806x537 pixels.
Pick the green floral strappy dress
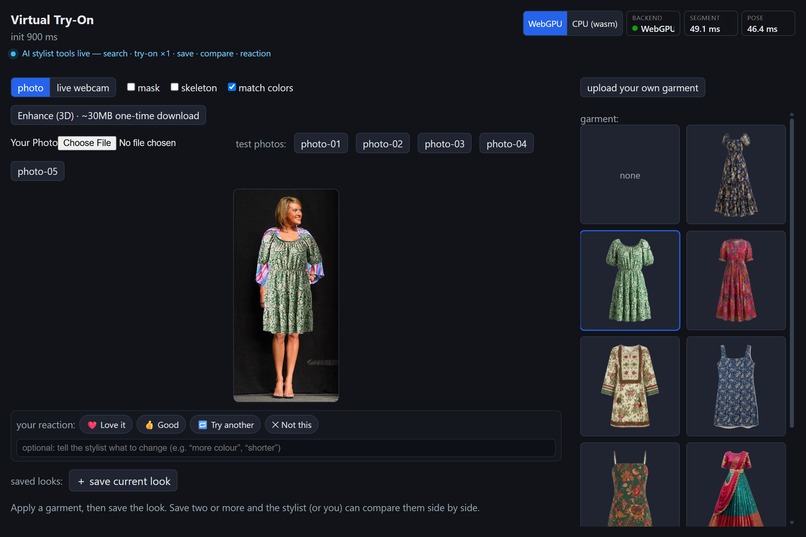[x=630, y=485]
